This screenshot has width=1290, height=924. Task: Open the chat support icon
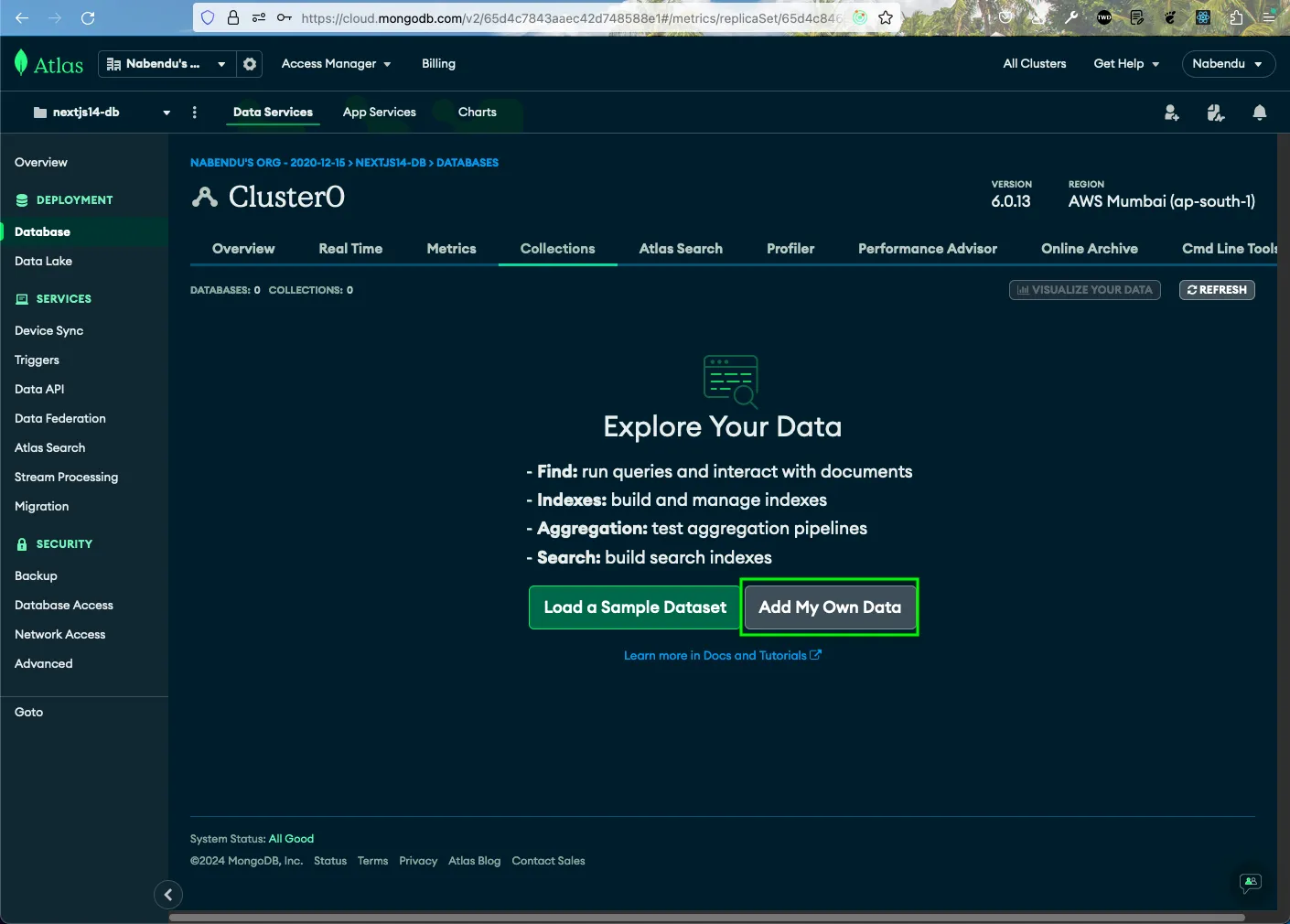point(1250,883)
